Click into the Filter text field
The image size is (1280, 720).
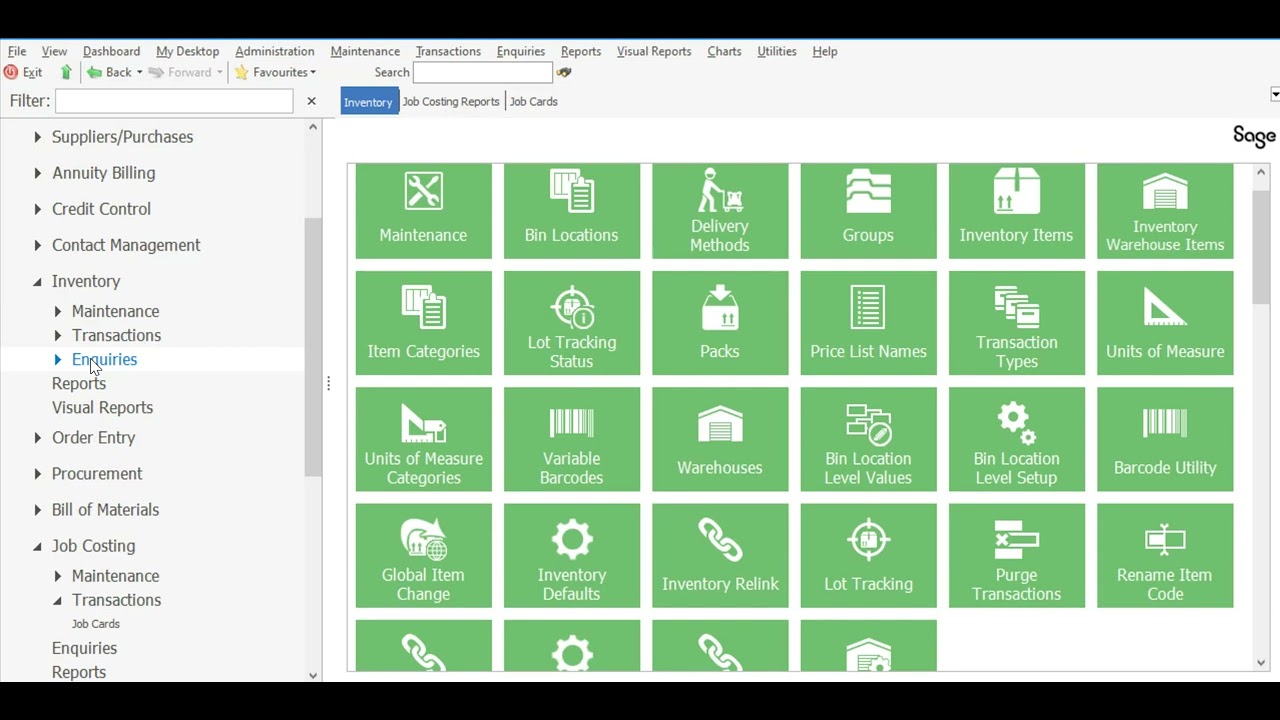click(x=174, y=101)
